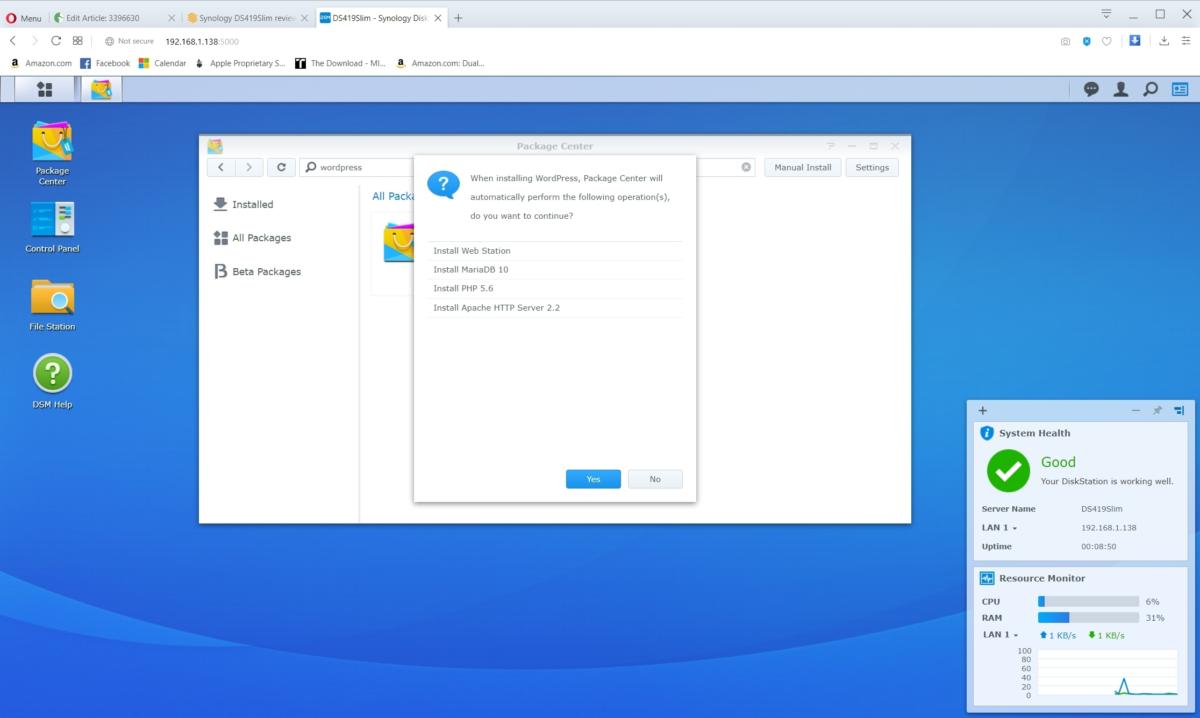1200x718 pixels.
Task: Open DSM Help desktop icon
Action: [x=52, y=382]
